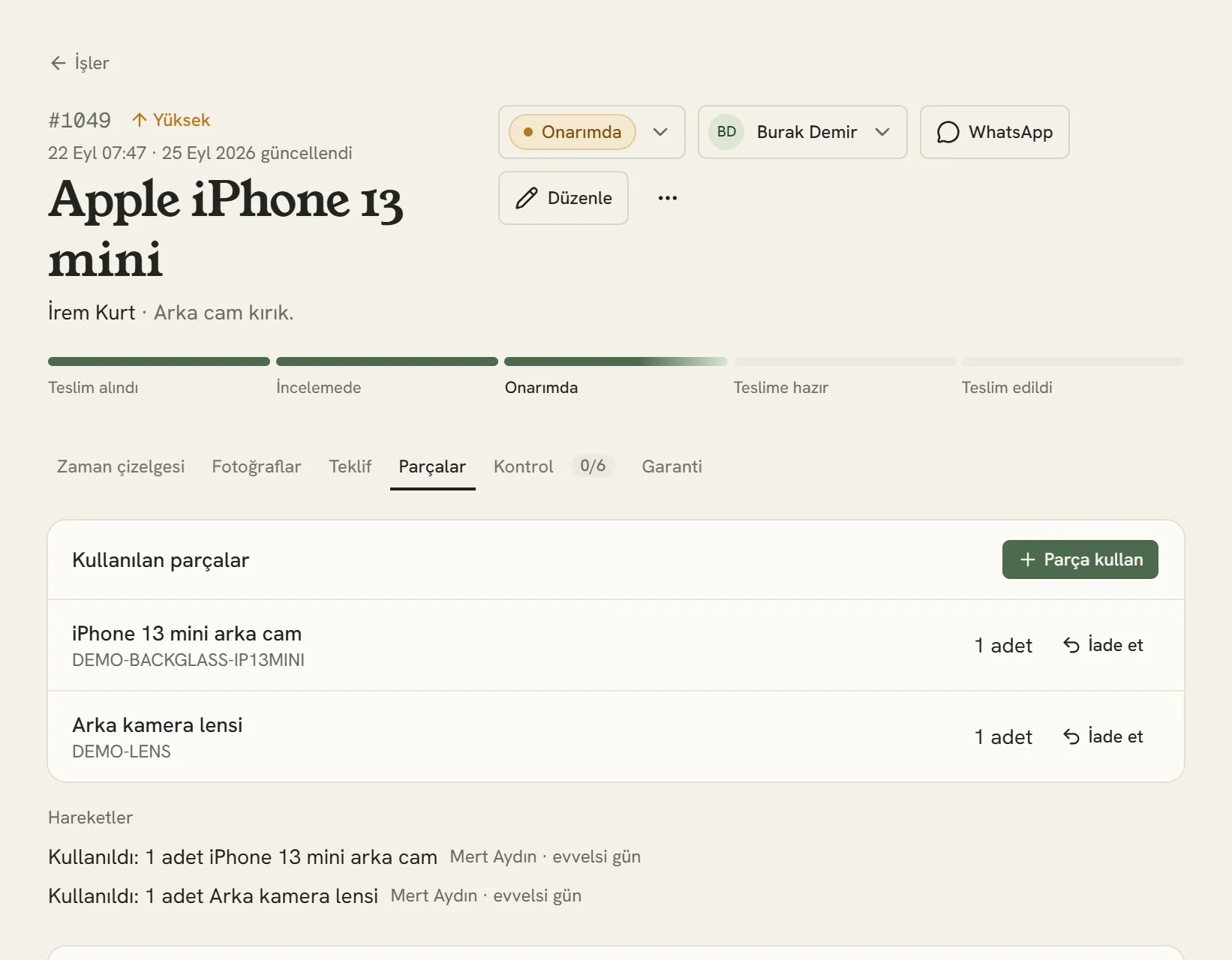Click the activity entry for iPhone 13 mini arka cam
Viewport: 1232px width, 960px height.
click(344, 856)
